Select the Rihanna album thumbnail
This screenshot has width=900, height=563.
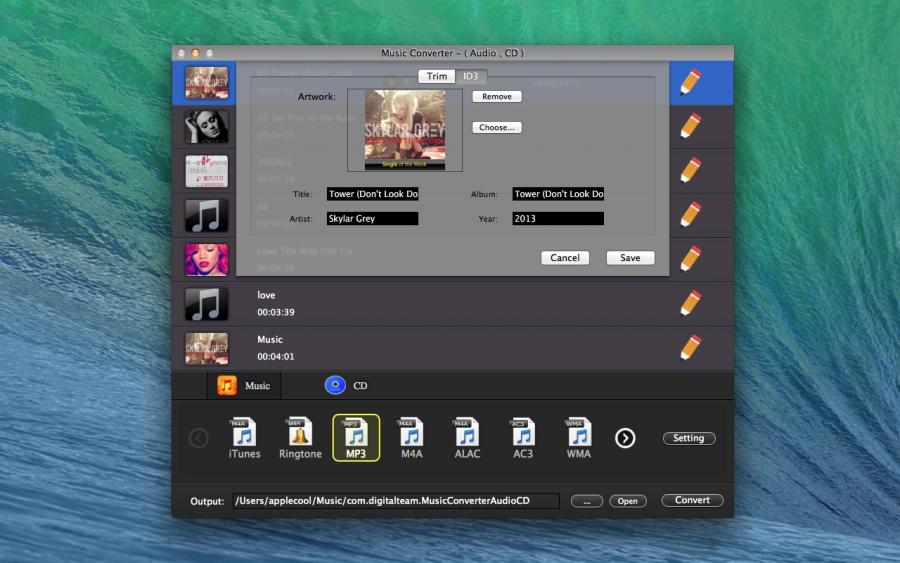point(207,259)
